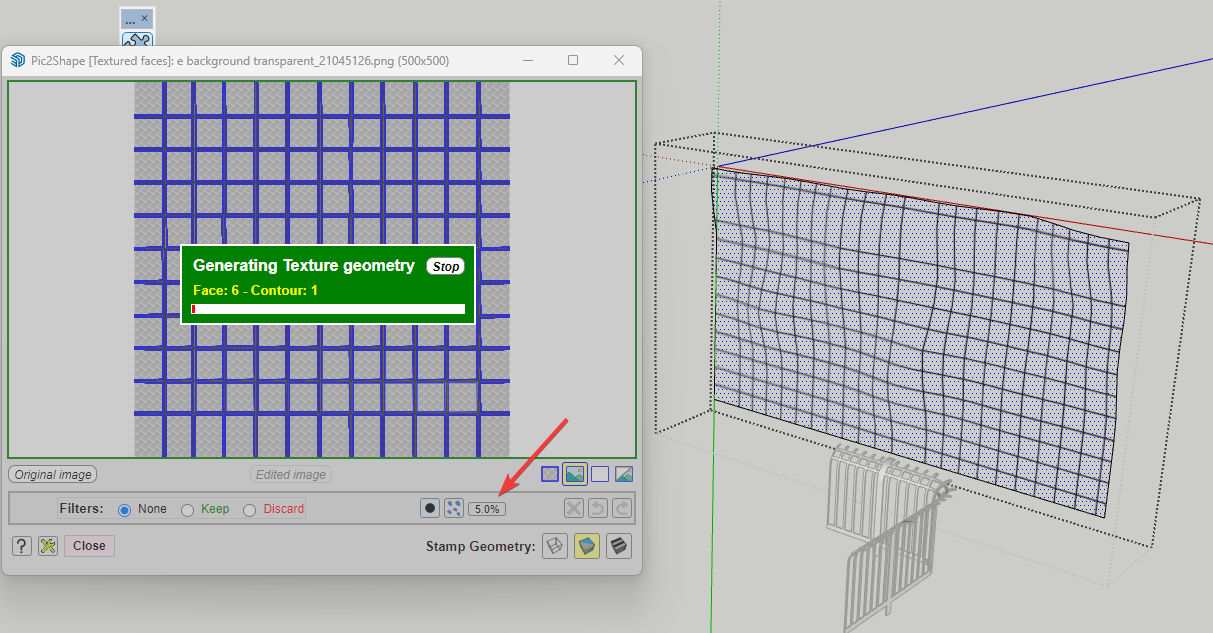Click the 5.0% tolerance value field
Screen dimensions: 1213x633
coord(487,509)
